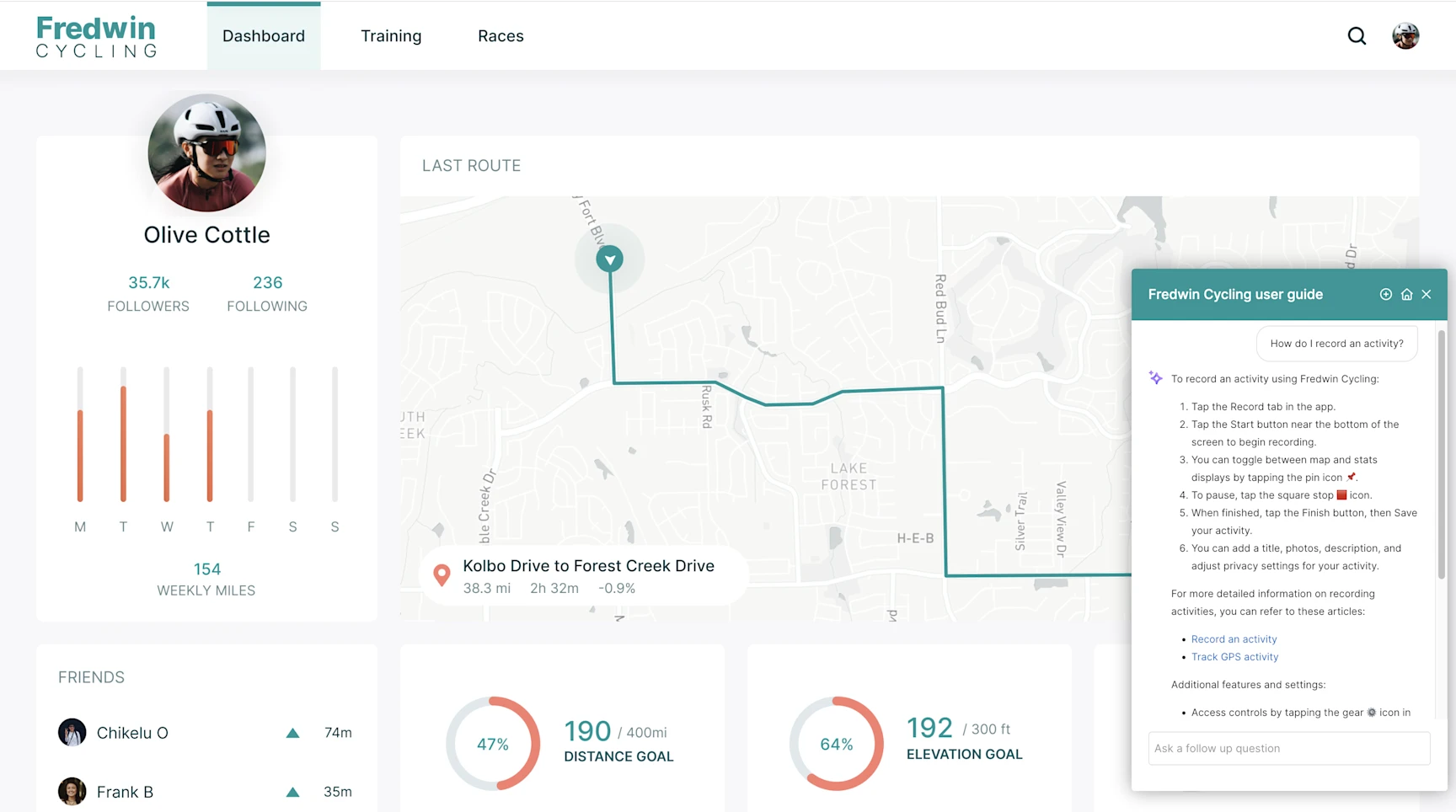Click the 38.3 mi route distance
Image resolution: width=1456 pixels, height=812 pixels.
(487, 588)
